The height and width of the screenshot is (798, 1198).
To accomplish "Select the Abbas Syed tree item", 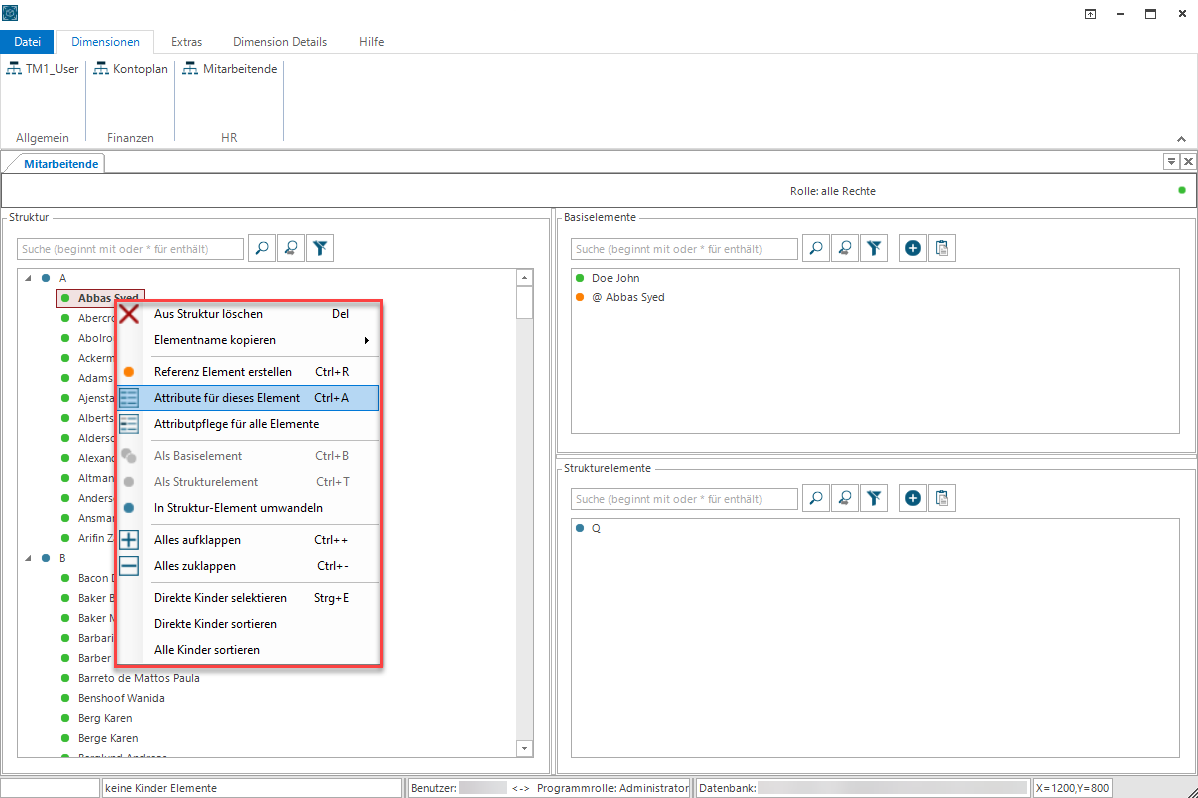I will click(x=100, y=298).
